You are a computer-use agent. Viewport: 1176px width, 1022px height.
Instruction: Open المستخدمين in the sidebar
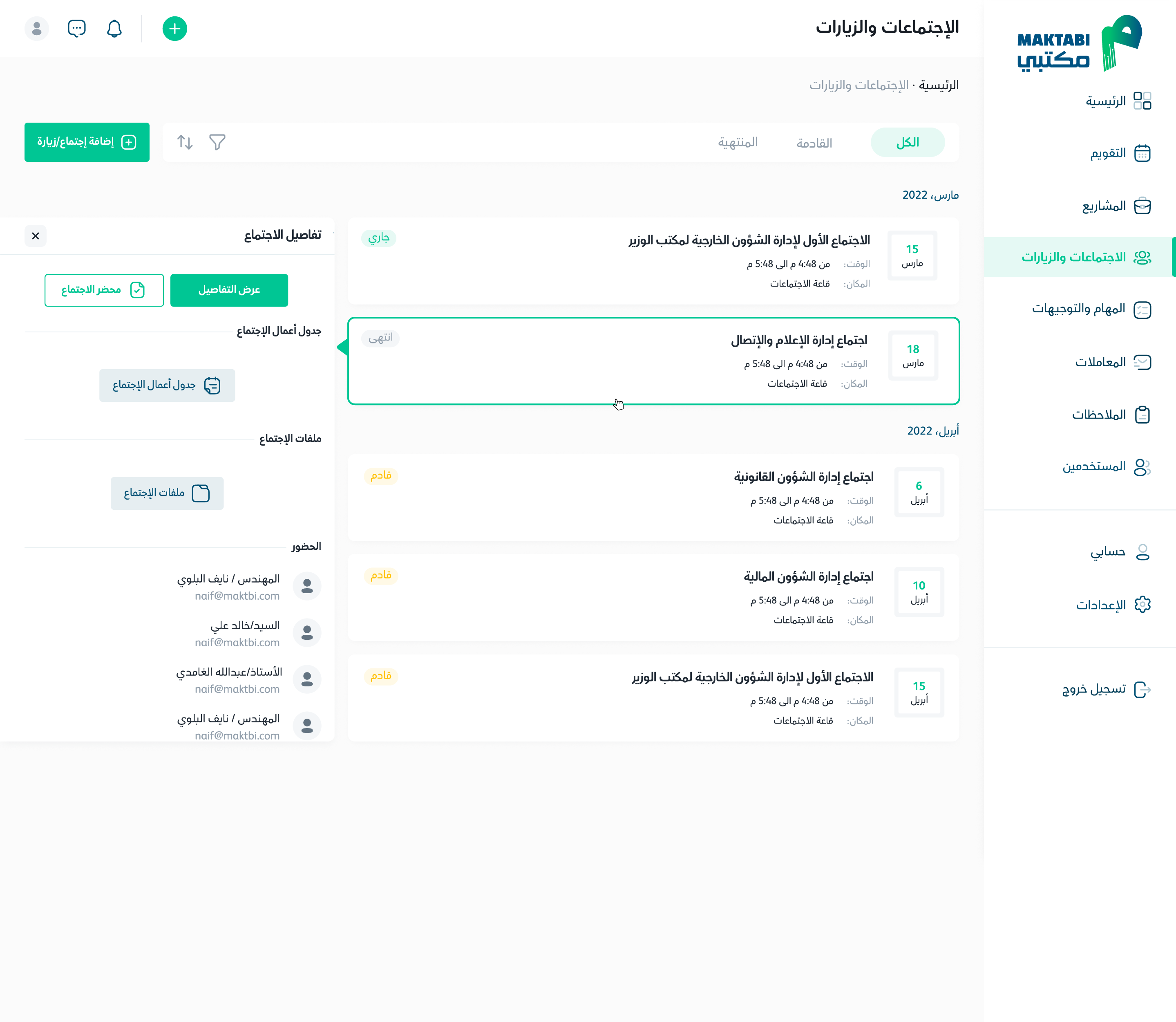click(1107, 466)
